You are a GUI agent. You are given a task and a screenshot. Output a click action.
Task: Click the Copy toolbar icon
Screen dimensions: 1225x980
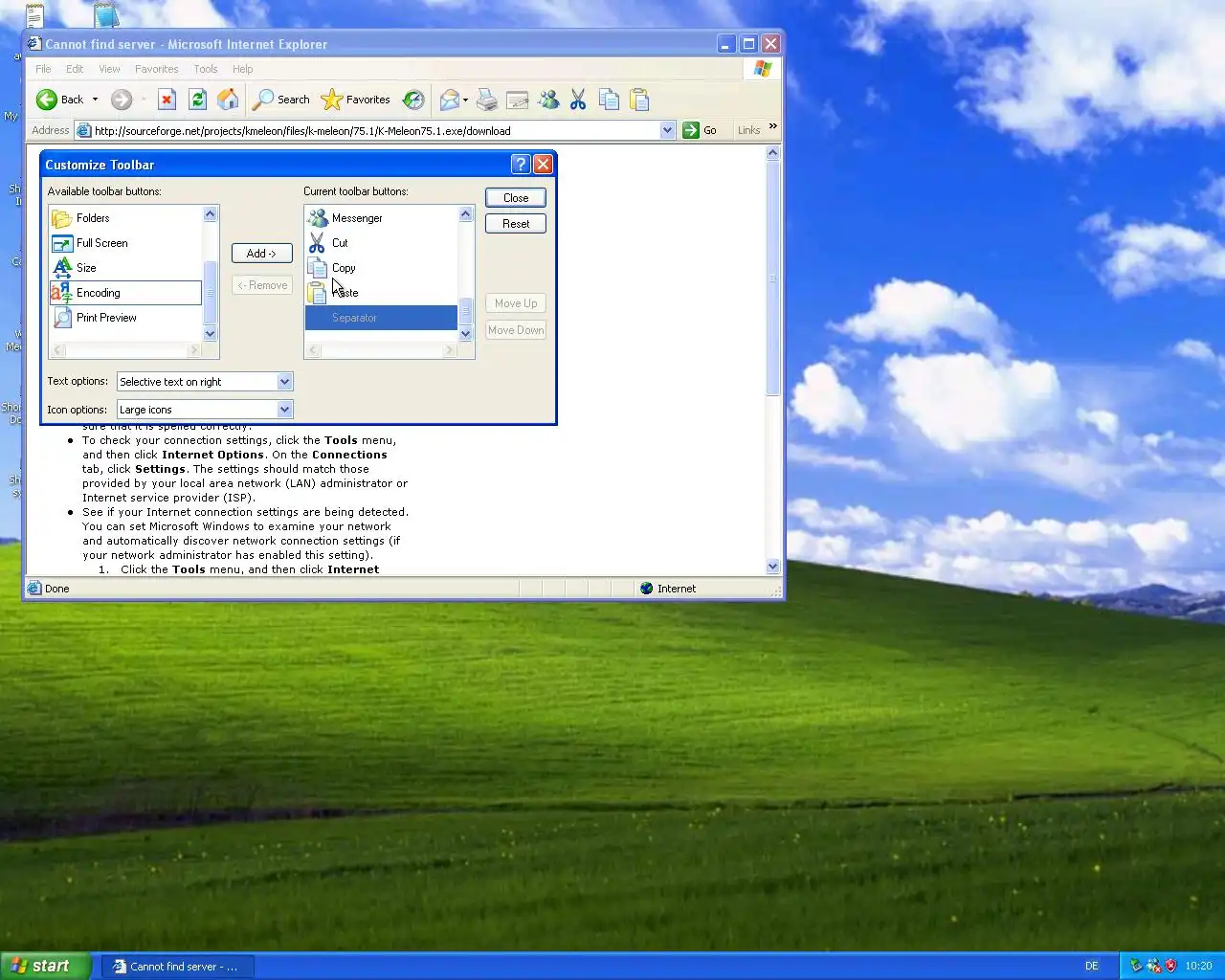(609, 100)
